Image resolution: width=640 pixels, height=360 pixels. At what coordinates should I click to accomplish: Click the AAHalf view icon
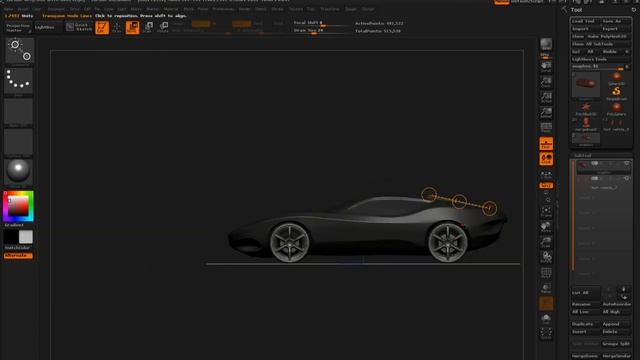(x=546, y=112)
